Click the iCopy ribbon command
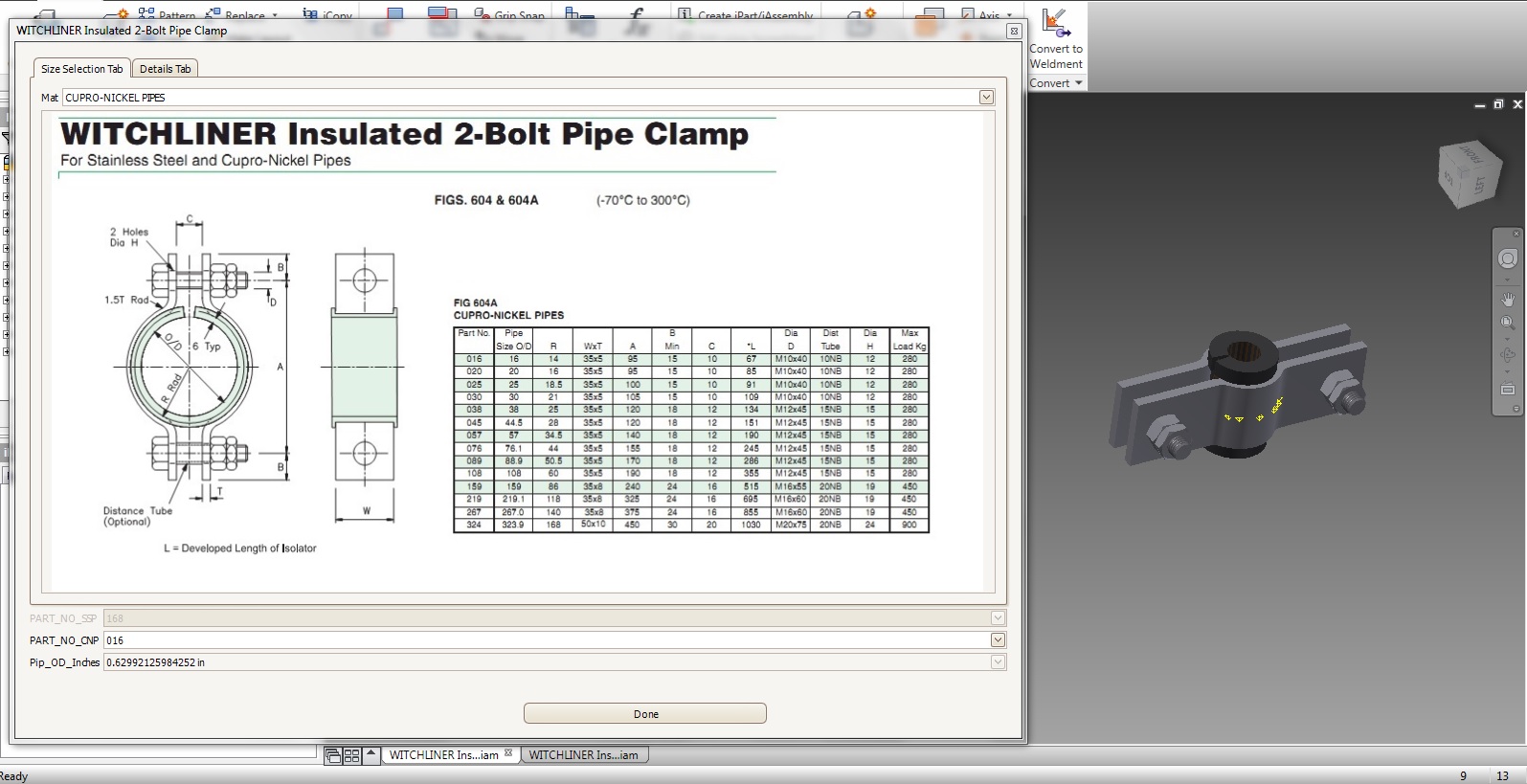 [327, 15]
